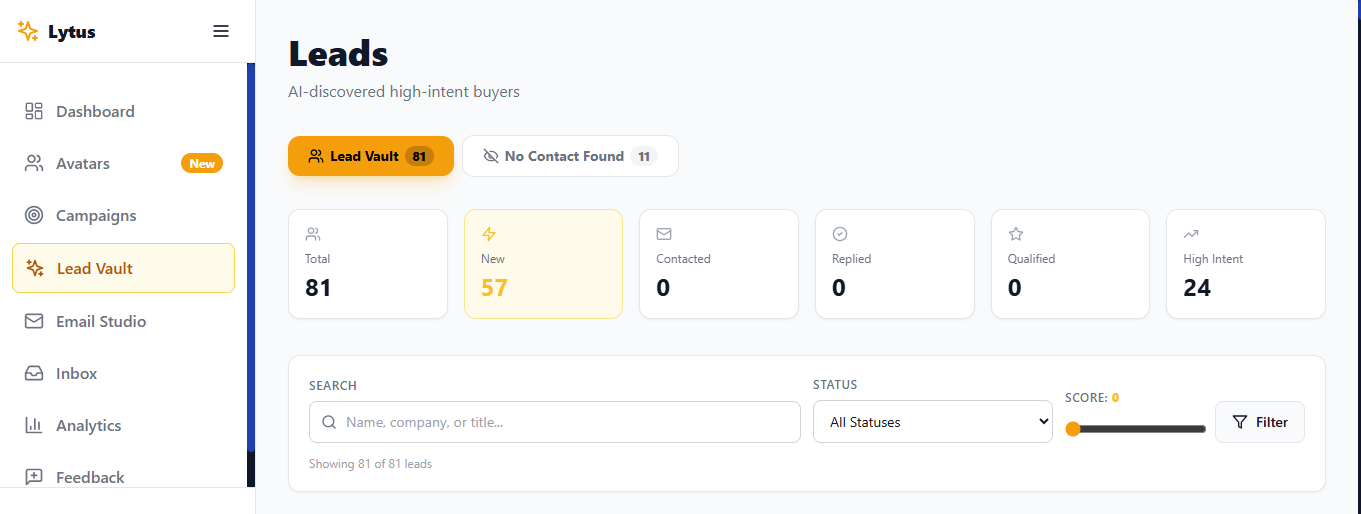Click the Email Studio envelope icon
The width and height of the screenshot is (1361, 514).
[x=34, y=321]
